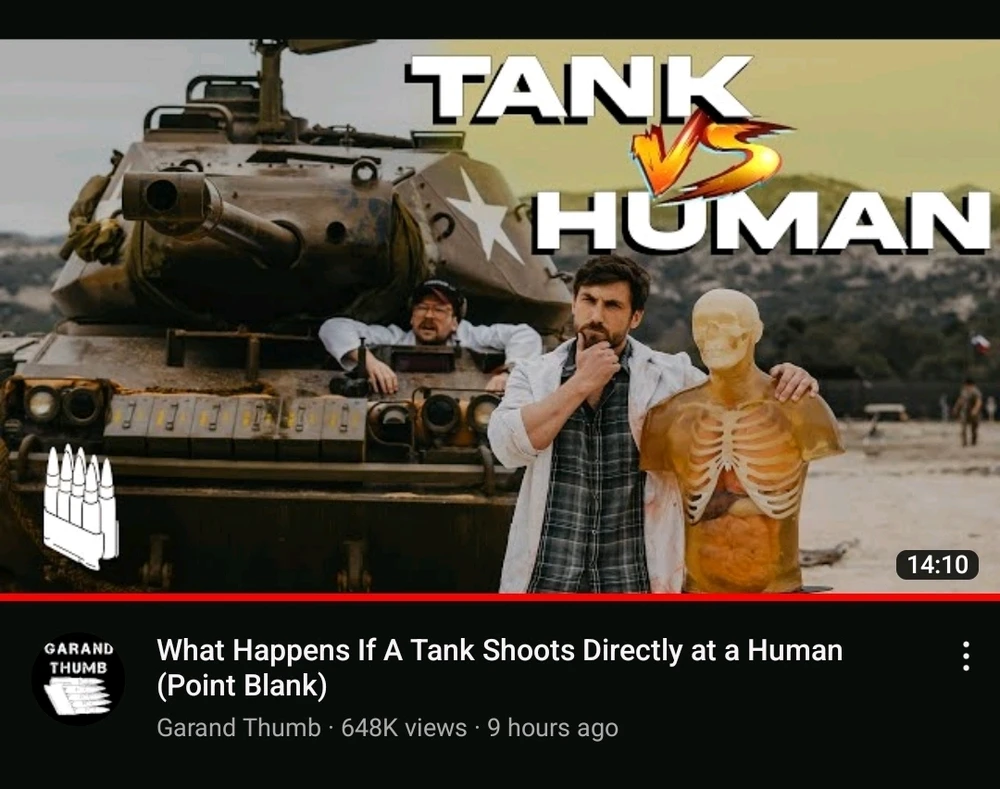Click the red watch progress bar
The height and width of the screenshot is (789, 1000).
tap(500, 597)
